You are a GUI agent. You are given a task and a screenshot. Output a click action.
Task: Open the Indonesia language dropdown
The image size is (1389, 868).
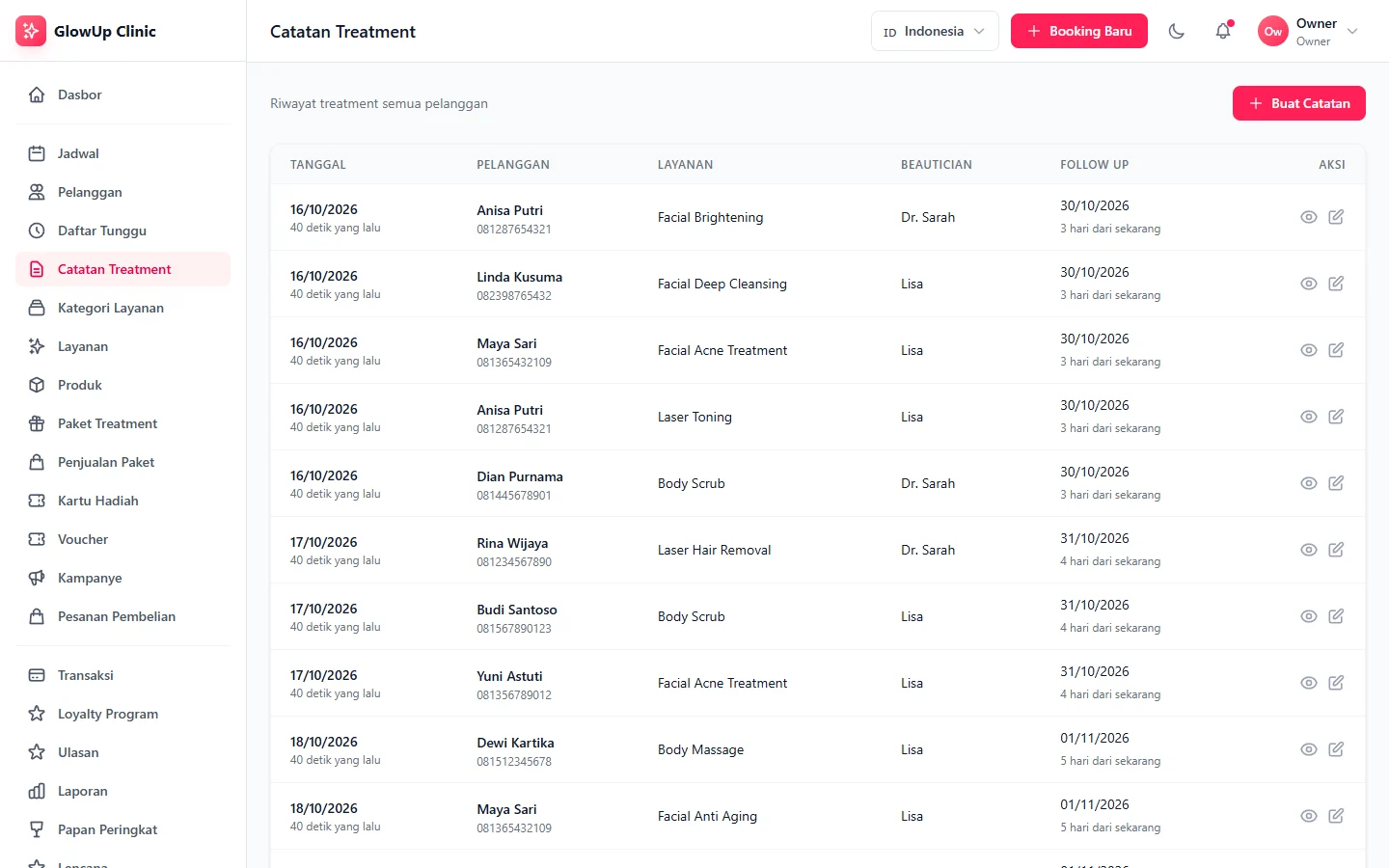pyautogui.click(x=935, y=31)
